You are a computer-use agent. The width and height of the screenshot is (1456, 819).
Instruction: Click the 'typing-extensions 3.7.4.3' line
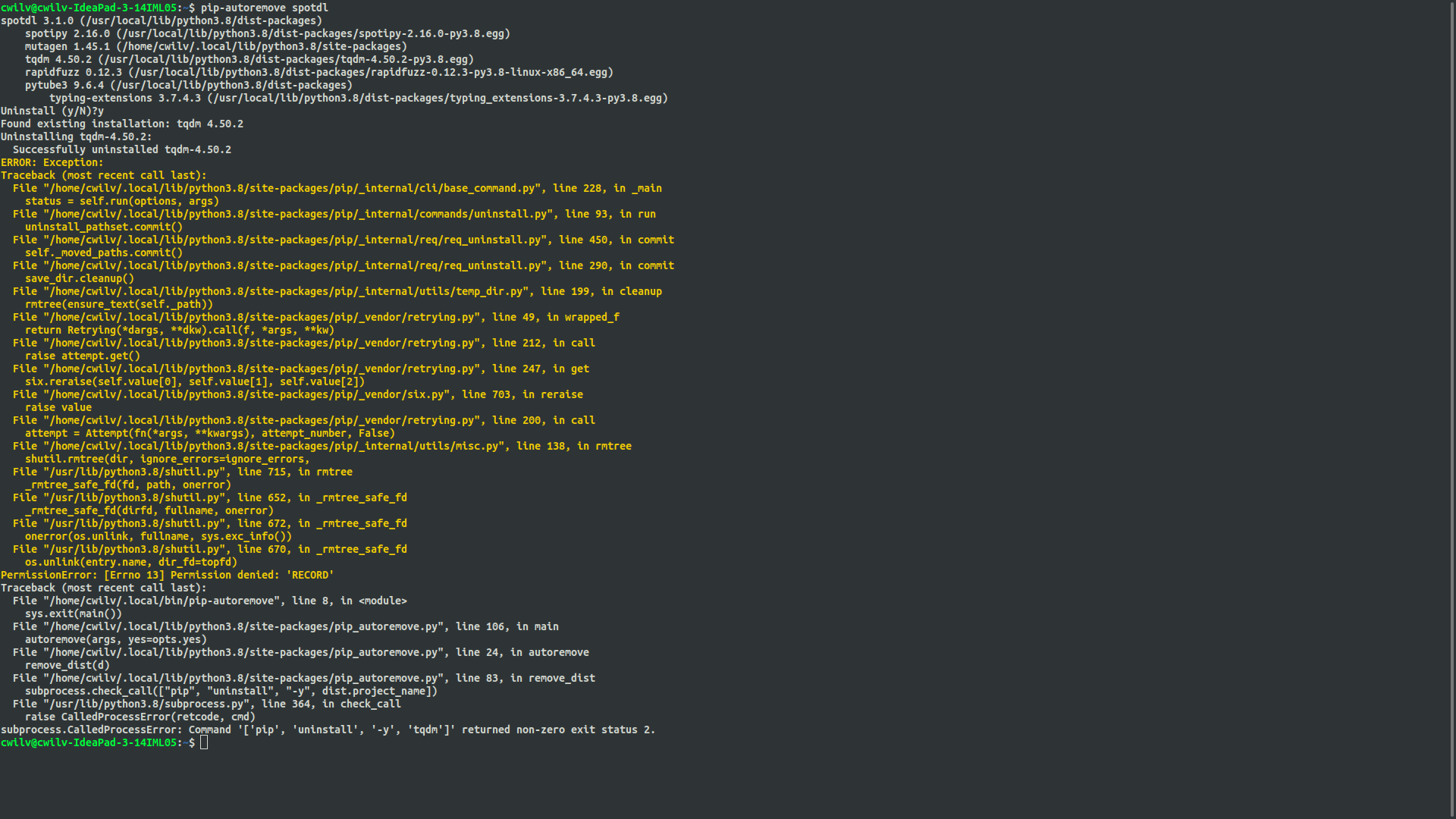click(358, 98)
